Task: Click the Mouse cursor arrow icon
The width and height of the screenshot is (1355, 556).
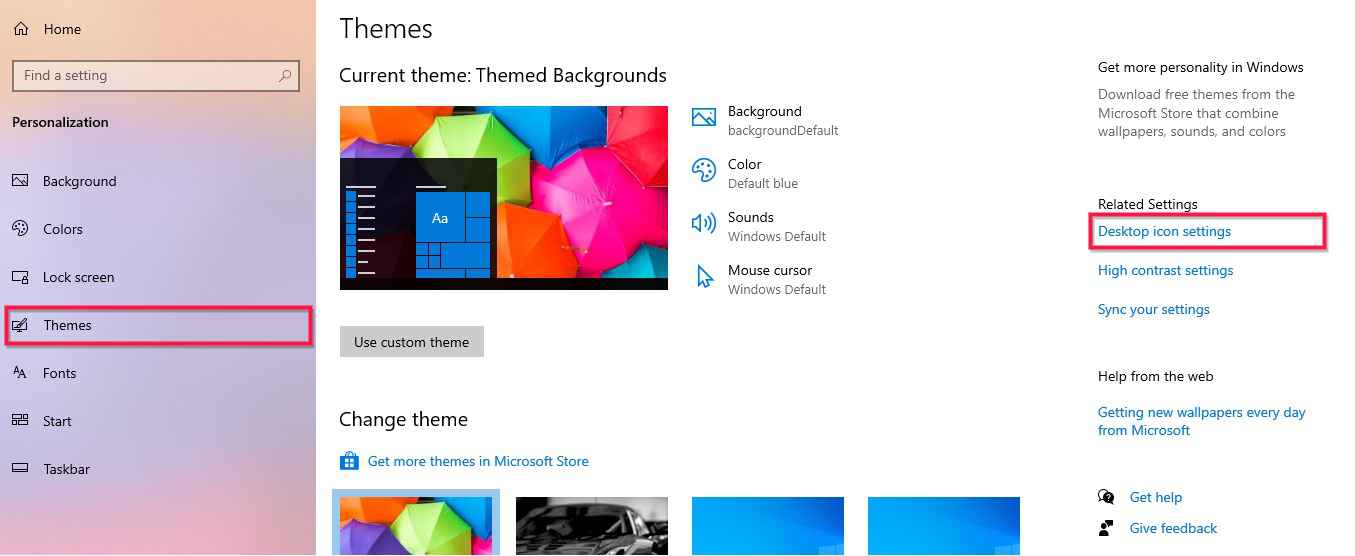Action: click(x=705, y=277)
